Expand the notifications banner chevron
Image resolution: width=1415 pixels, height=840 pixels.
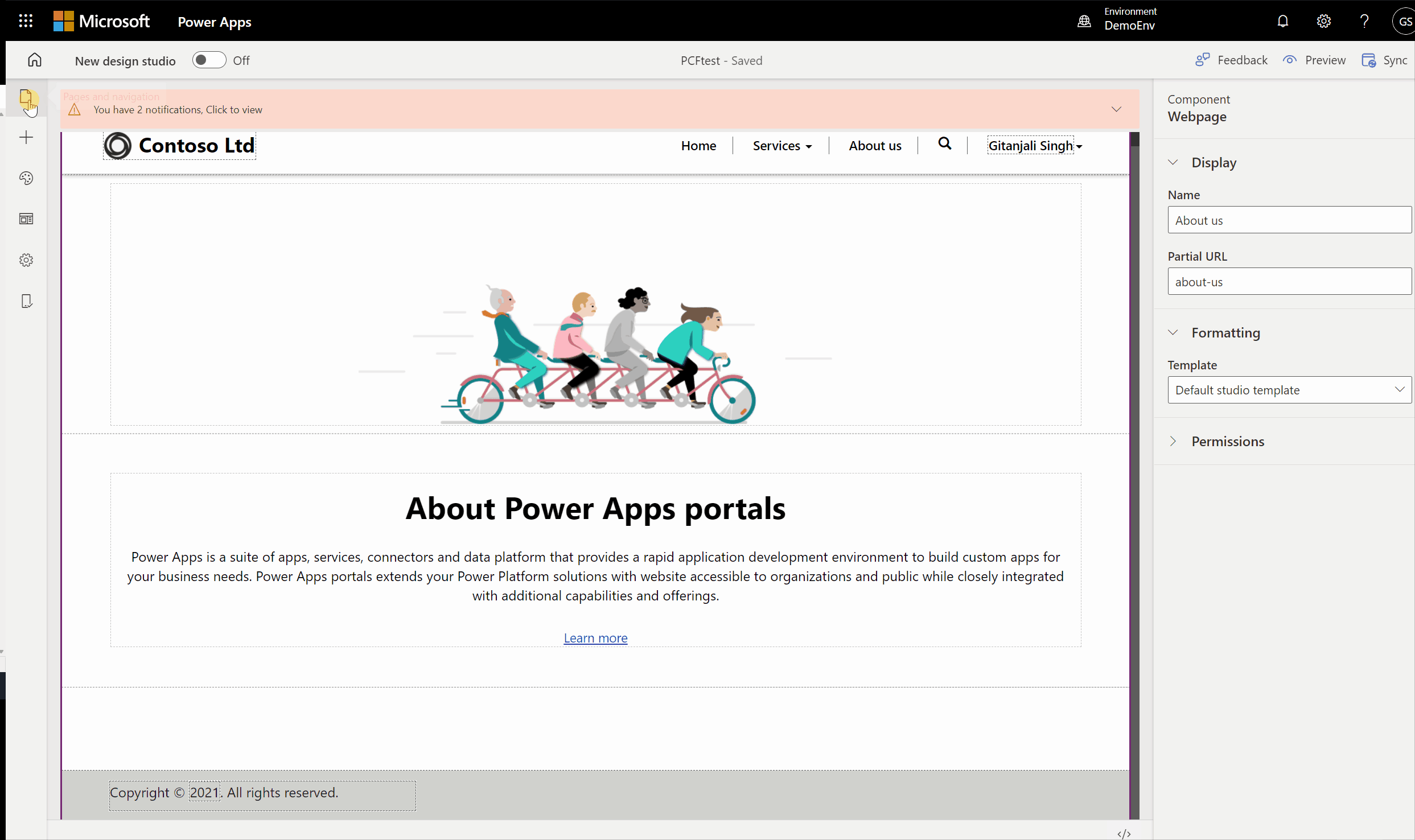coord(1116,109)
